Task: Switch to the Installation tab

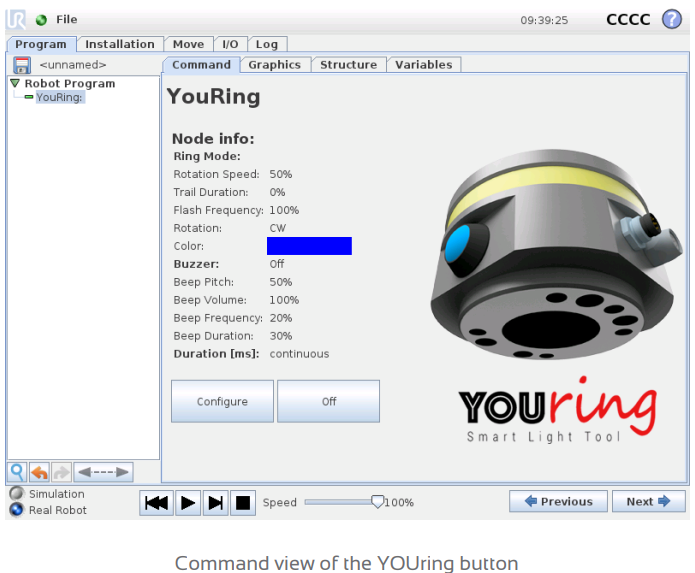Action: [120, 44]
